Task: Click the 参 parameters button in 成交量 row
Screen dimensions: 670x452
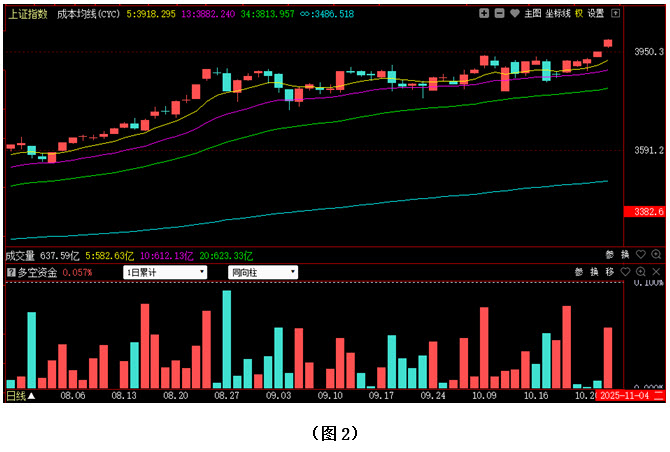Action: [609, 255]
